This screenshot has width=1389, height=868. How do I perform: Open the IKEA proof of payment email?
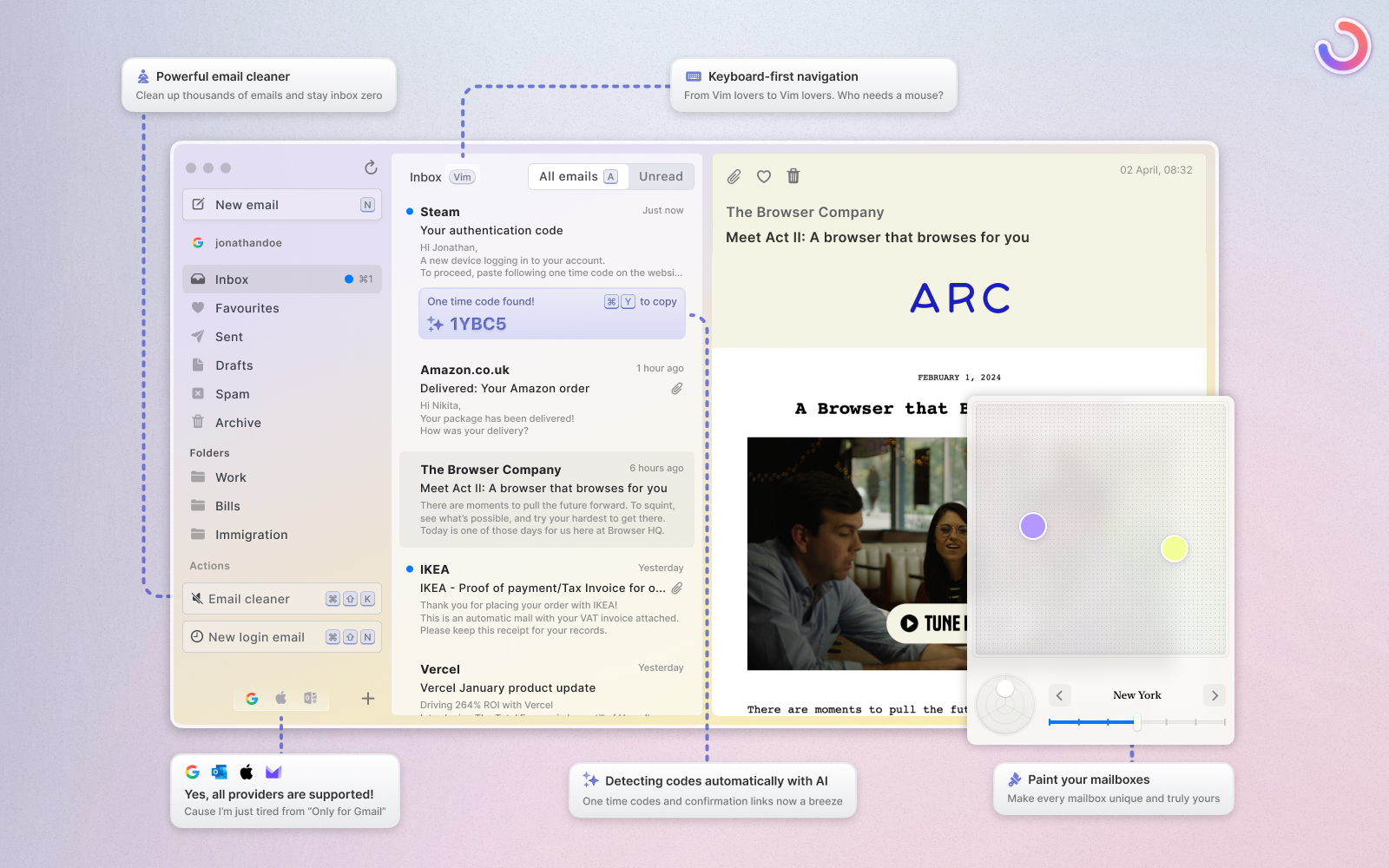[x=547, y=600]
